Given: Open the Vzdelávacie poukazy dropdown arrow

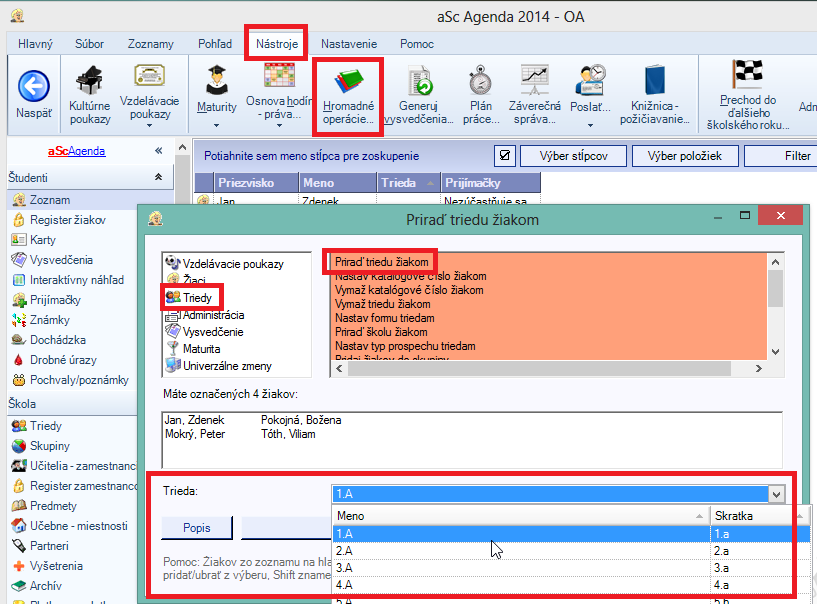Looking at the screenshot, I should [x=149, y=125].
